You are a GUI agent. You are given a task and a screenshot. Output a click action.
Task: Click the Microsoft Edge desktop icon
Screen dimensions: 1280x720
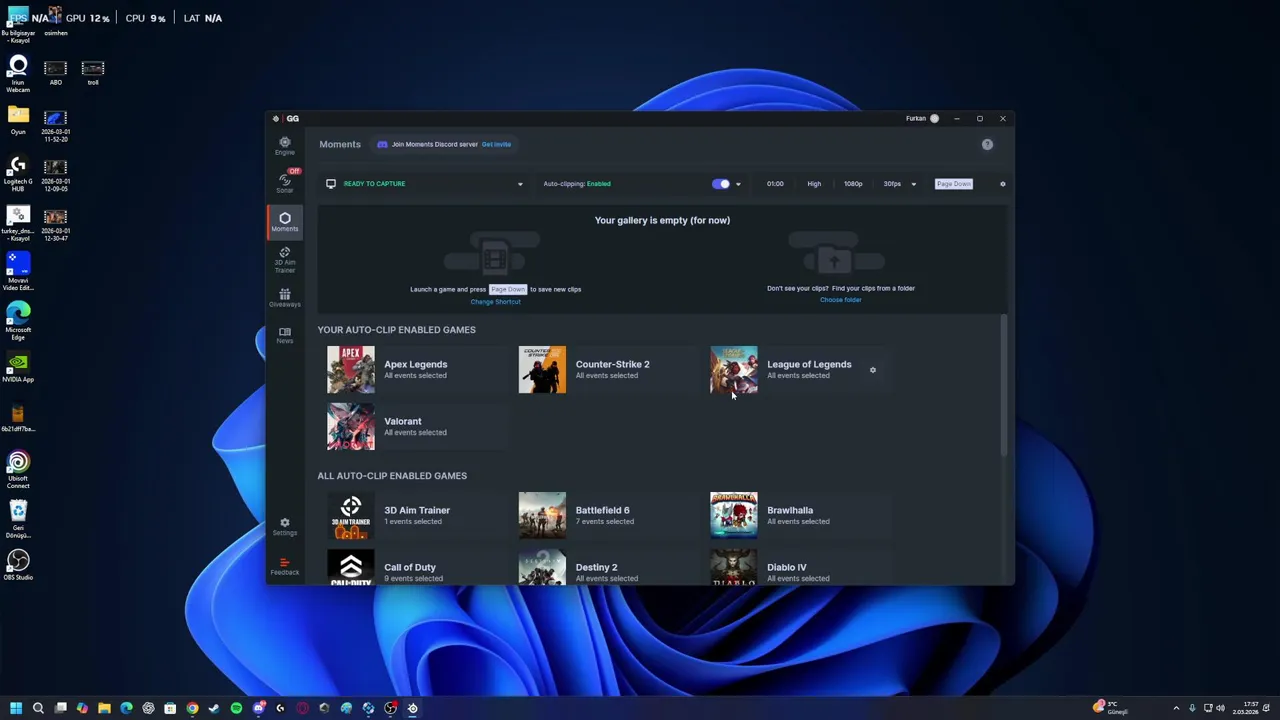pyautogui.click(x=18, y=320)
